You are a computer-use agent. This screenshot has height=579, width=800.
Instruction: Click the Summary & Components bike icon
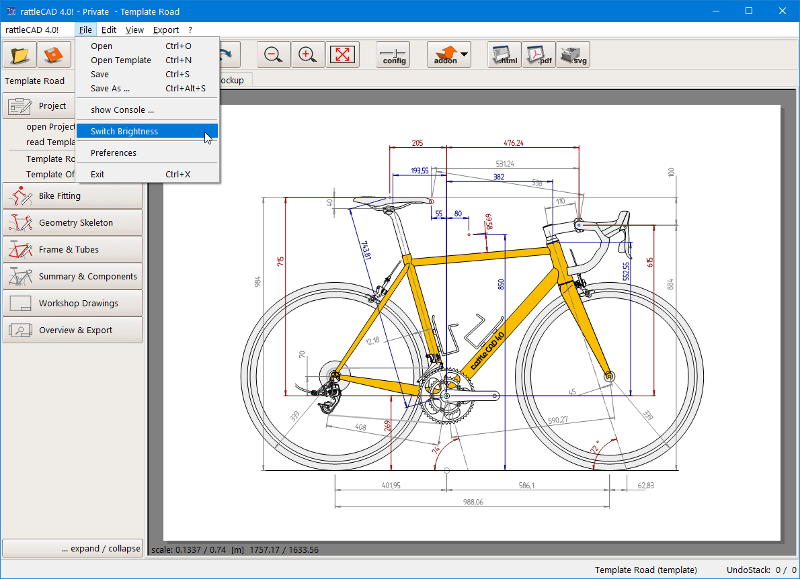20,276
